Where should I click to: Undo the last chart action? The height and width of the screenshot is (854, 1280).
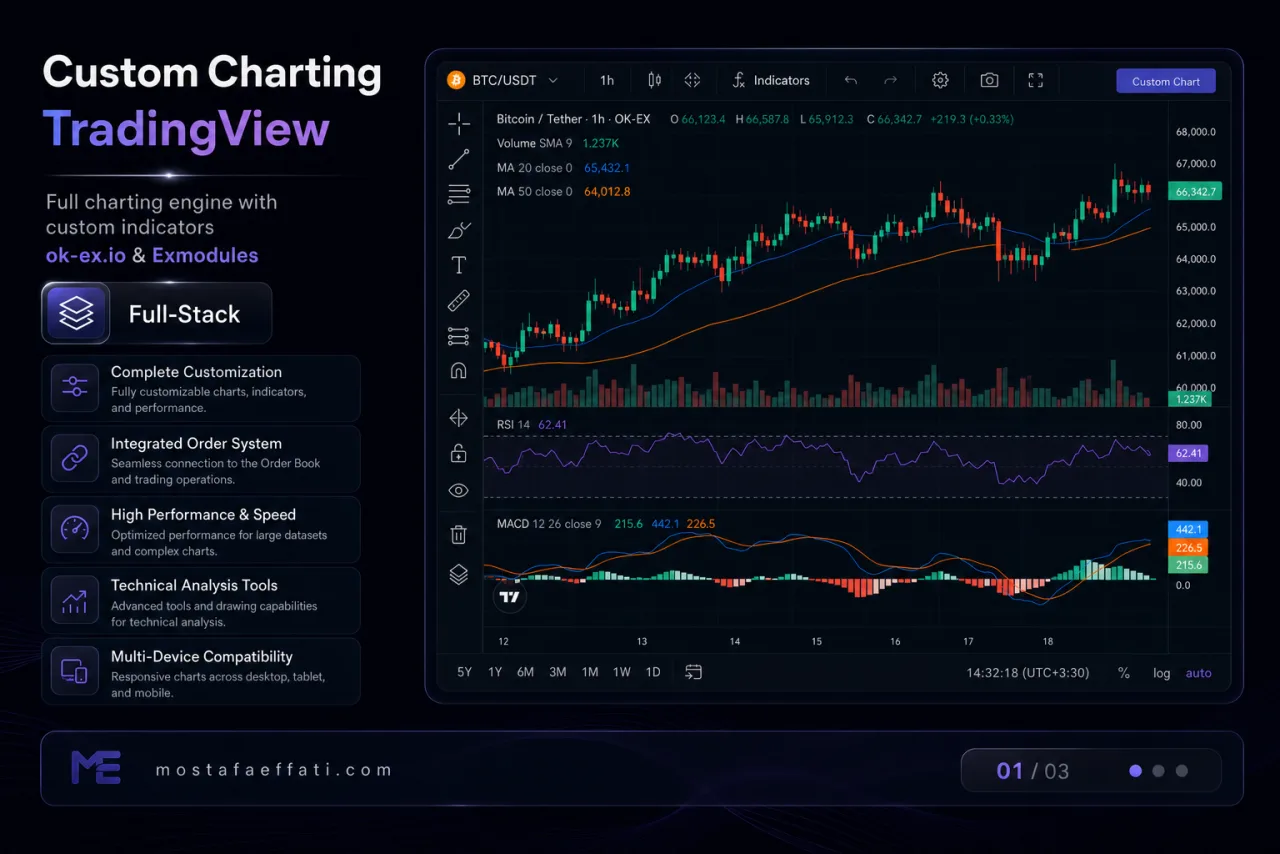(851, 80)
